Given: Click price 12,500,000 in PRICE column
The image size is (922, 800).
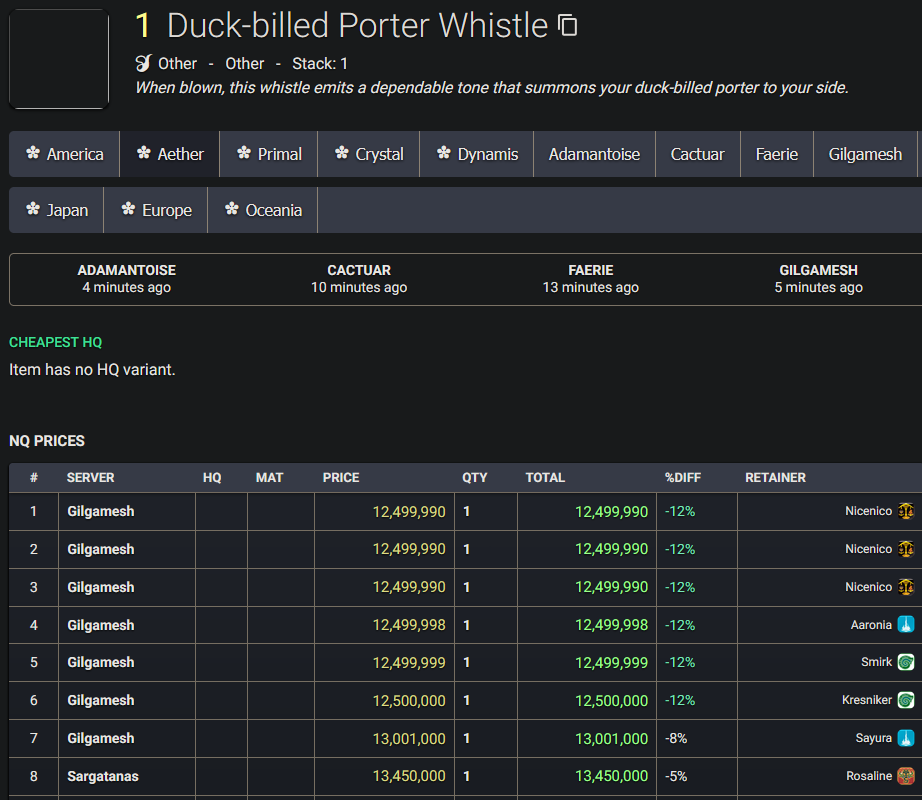Looking at the screenshot, I should tap(409, 701).
